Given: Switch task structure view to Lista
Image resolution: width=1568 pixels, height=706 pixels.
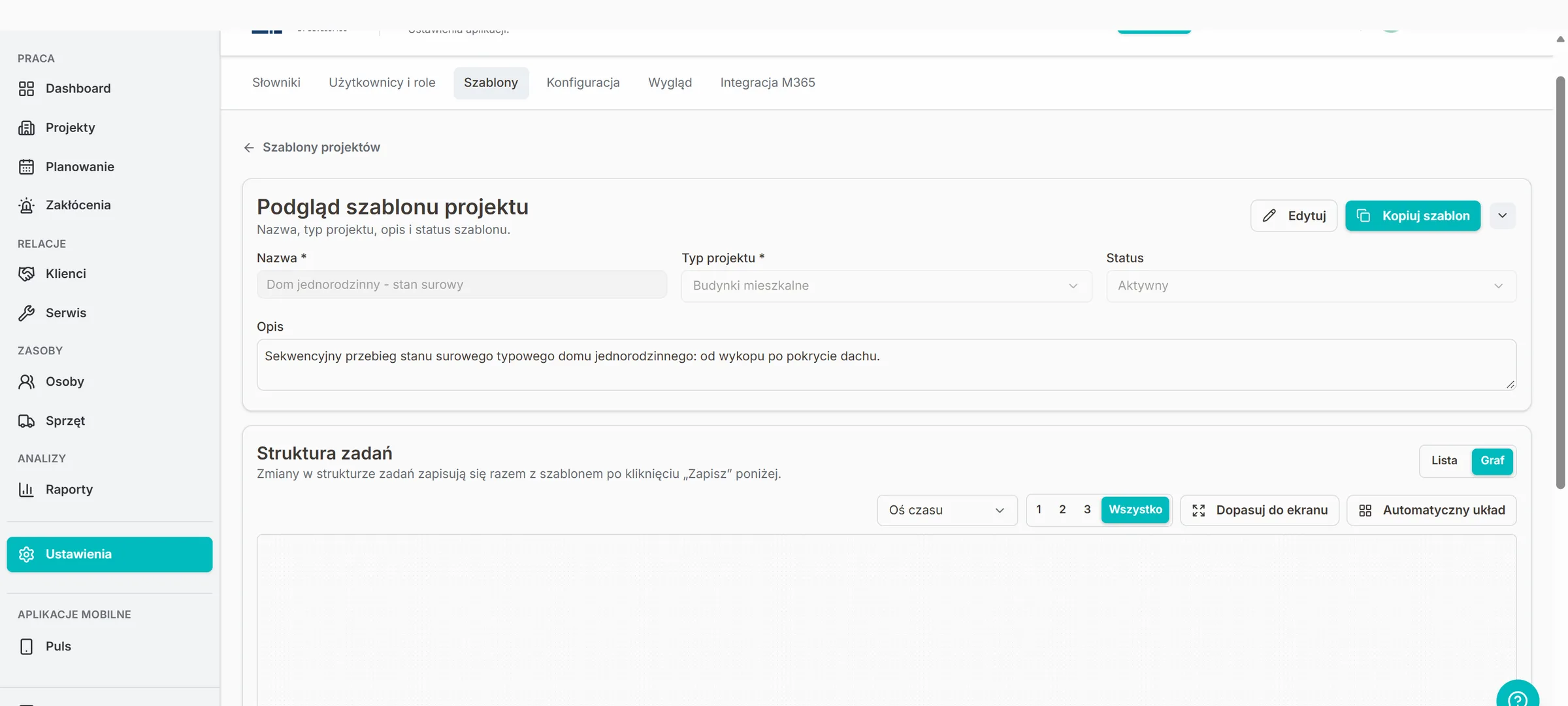Looking at the screenshot, I should [x=1445, y=461].
